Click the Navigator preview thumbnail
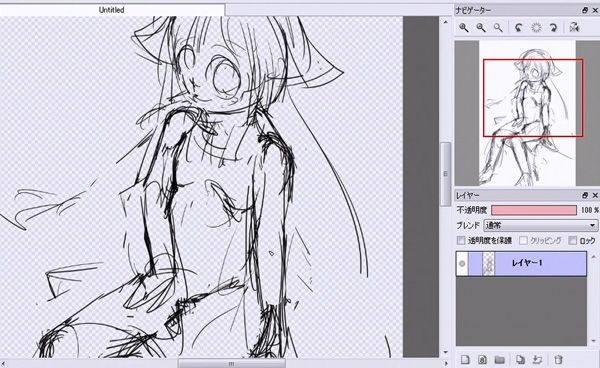The image size is (600, 368). coord(527,113)
